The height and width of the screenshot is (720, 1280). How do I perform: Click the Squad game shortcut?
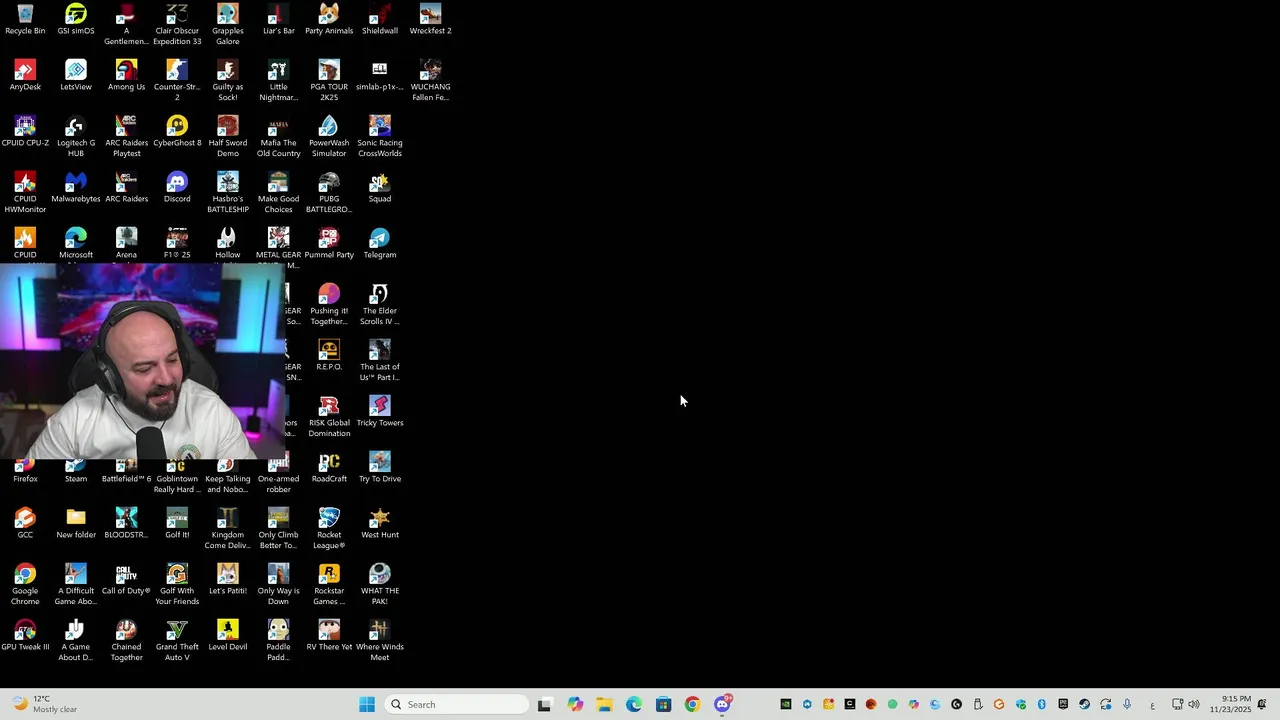click(x=380, y=187)
